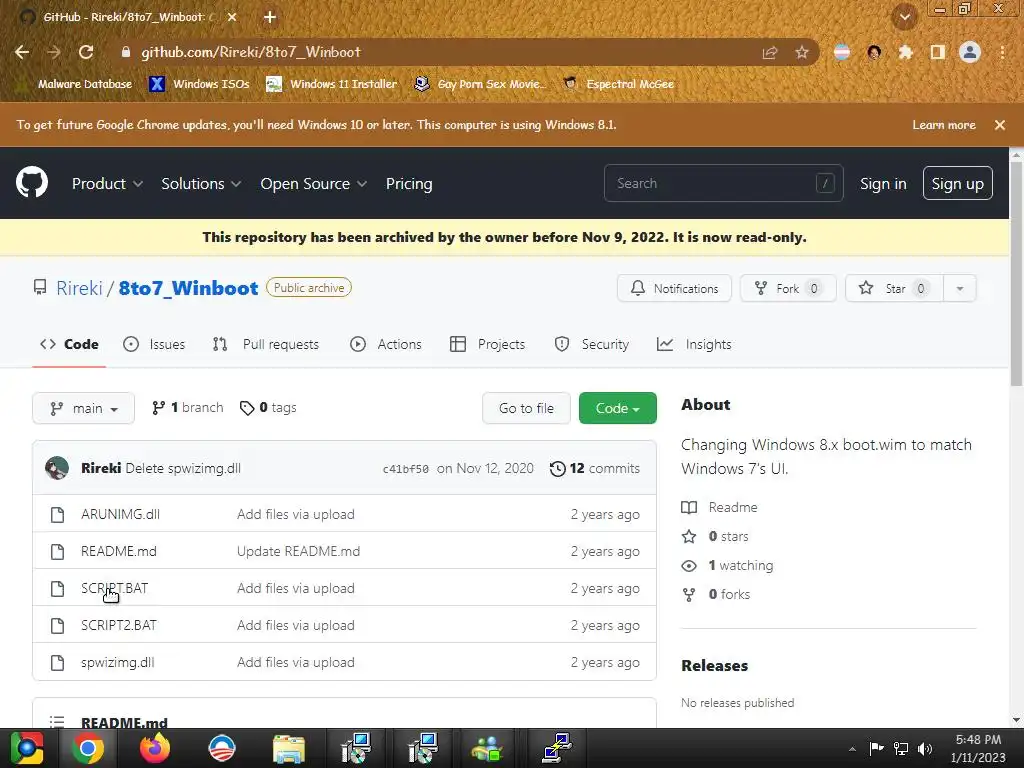Expand the Open Source menu

click(313, 184)
